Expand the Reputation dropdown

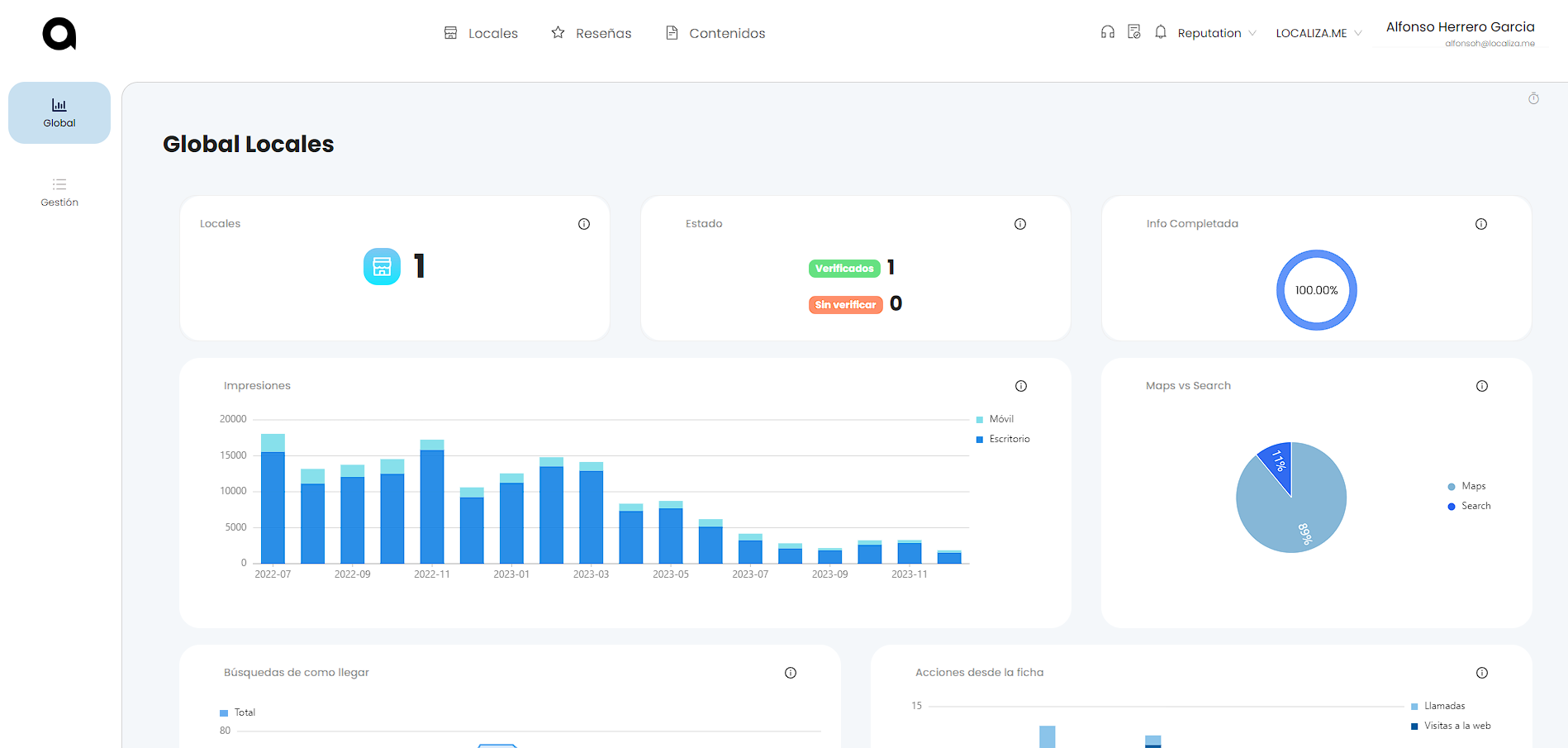[x=1217, y=33]
